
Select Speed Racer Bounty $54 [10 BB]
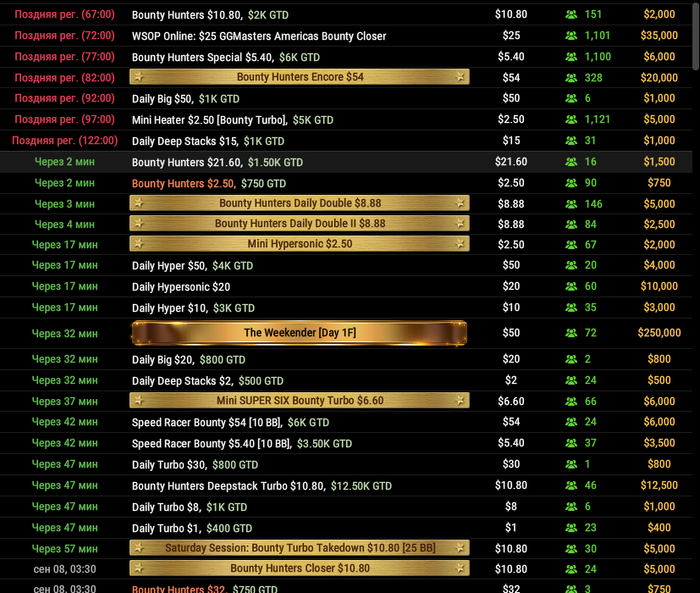pyautogui.click(x=230, y=422)
